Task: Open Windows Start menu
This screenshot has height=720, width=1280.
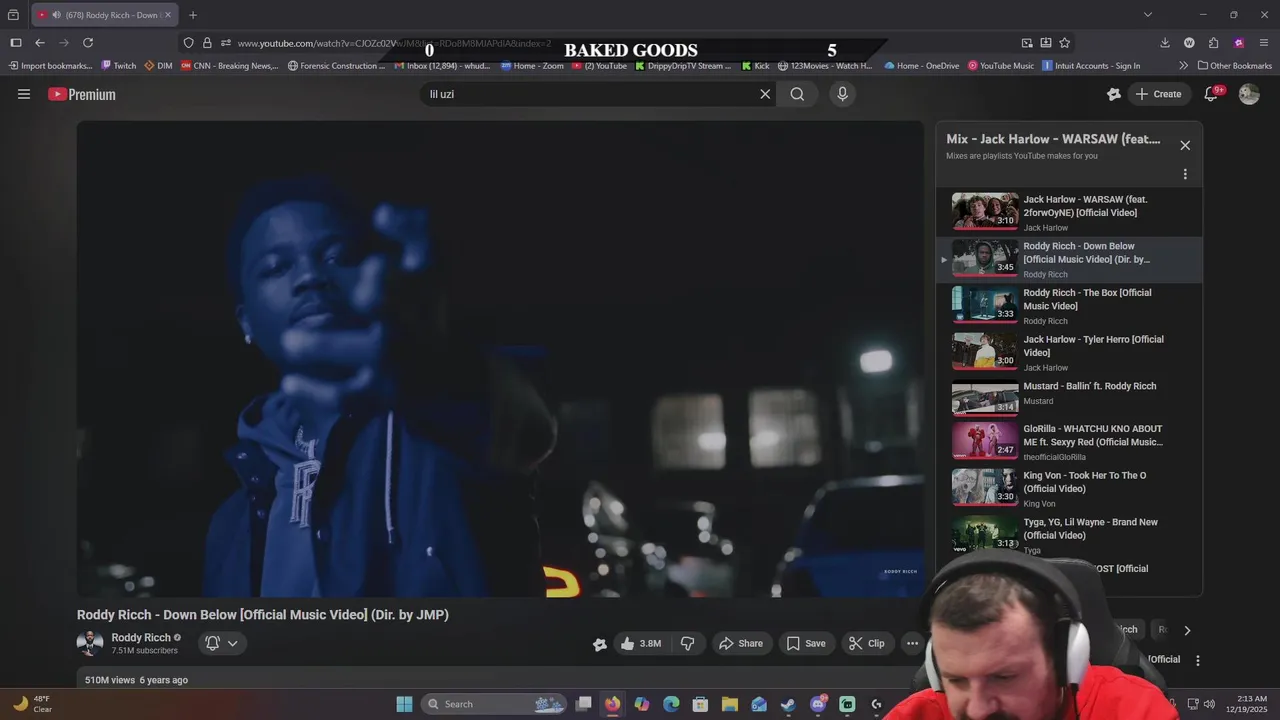Action: 404,704
